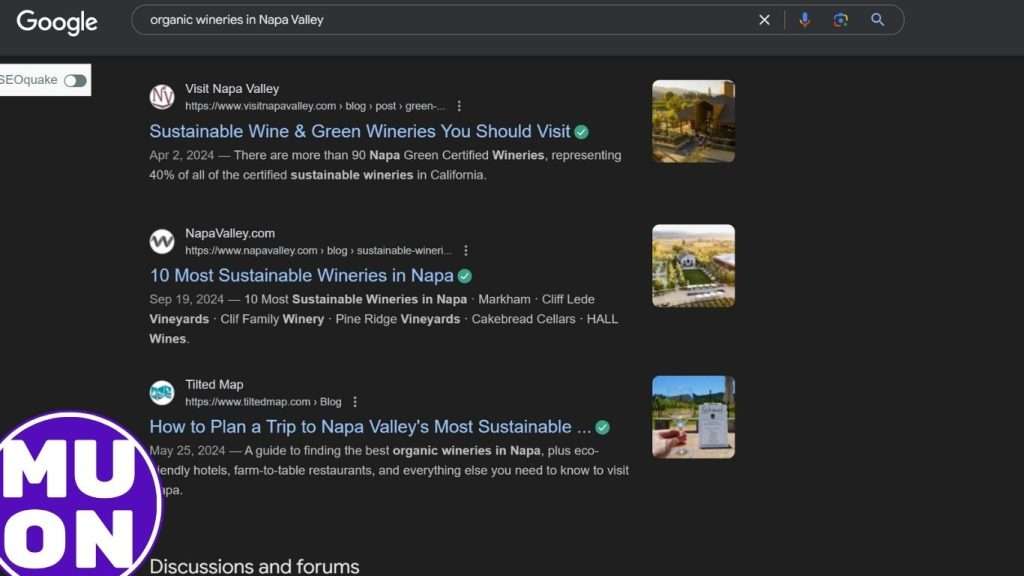This screenshot has height=576, width=1024.
Task: Open more options for NapaValley.com result
Action: coord(466,251)
